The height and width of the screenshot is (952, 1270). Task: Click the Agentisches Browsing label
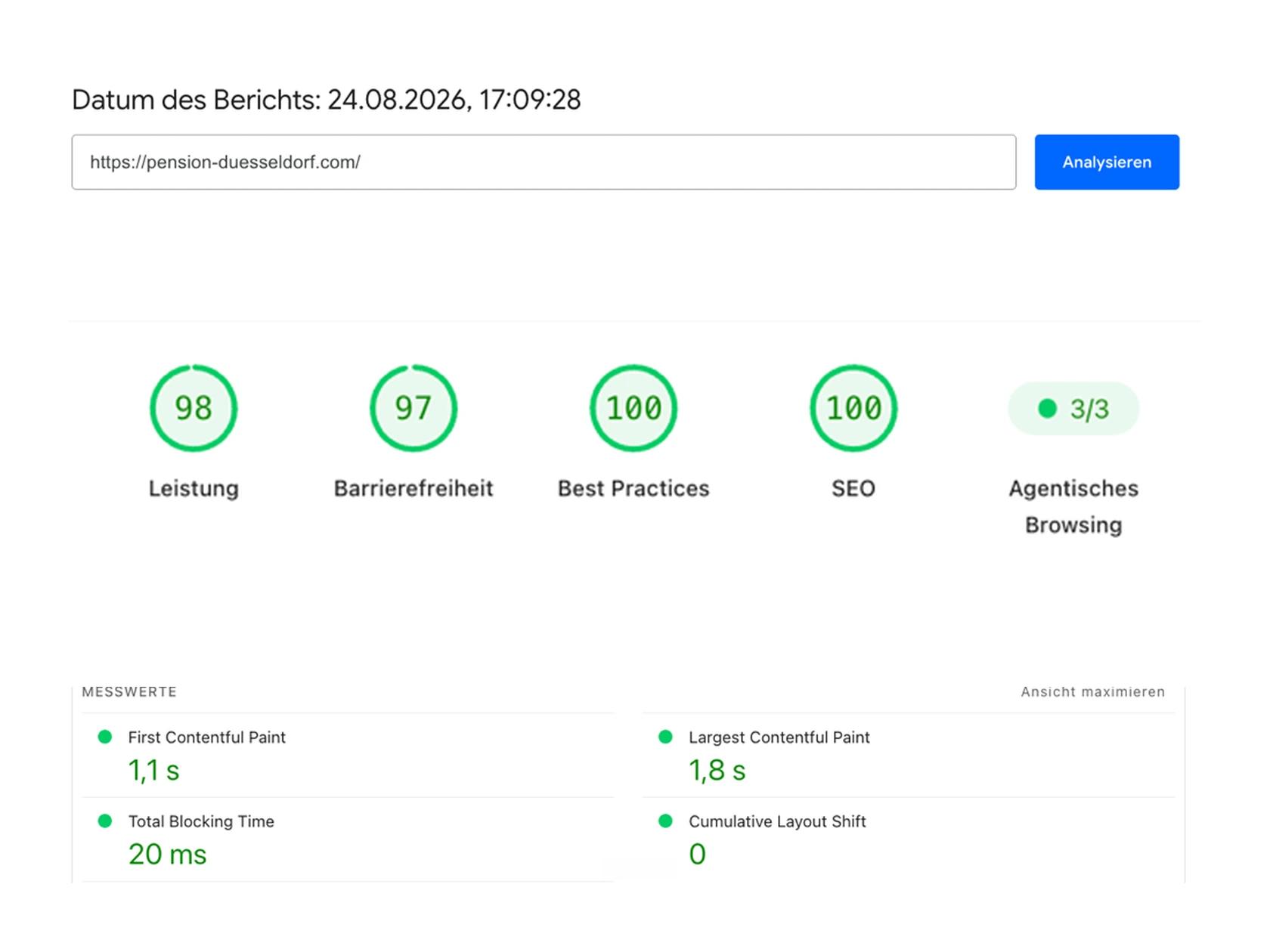[1073, 507]
